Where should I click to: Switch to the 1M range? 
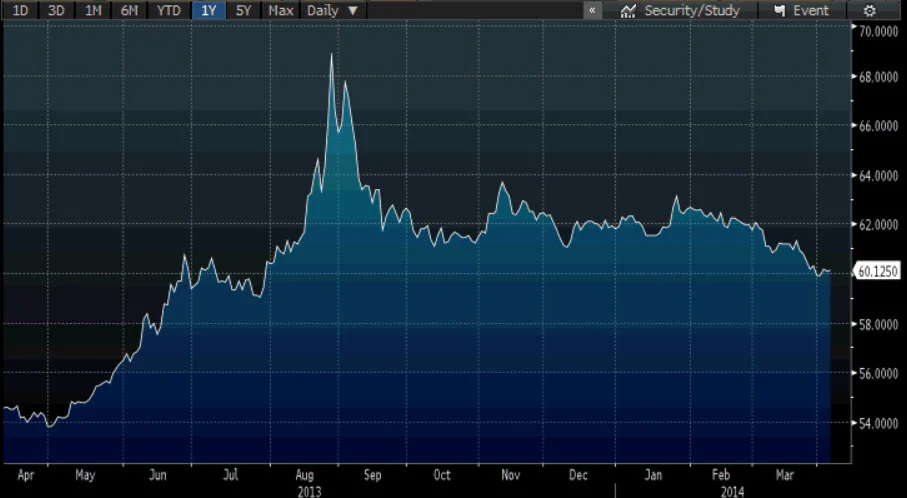pos(93,10)
